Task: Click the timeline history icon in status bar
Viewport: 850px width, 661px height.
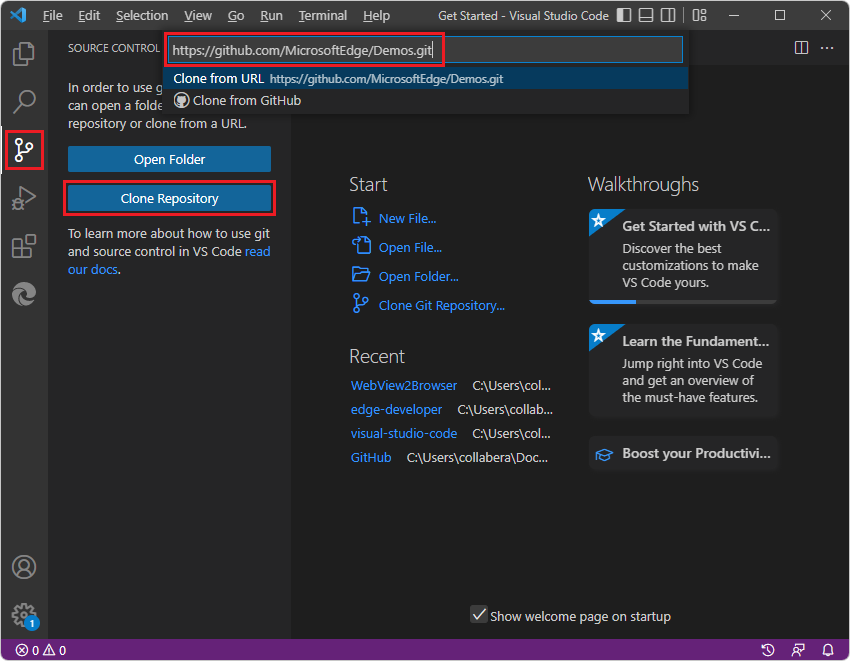Action: point(769,650)
